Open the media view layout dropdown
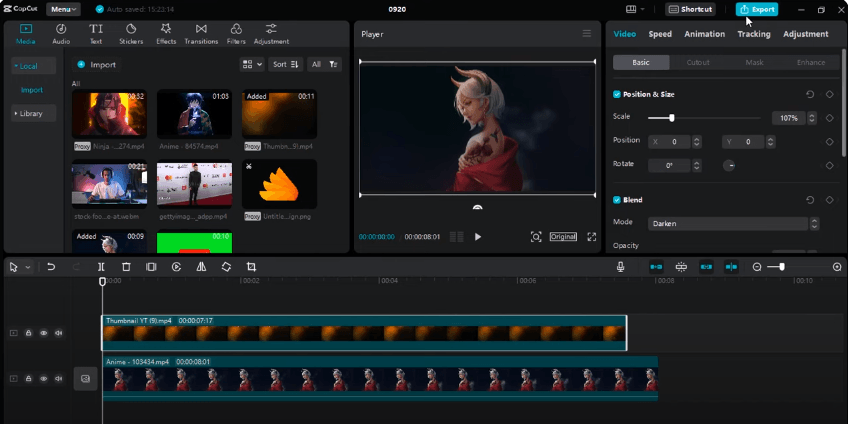Viewport: 848px width, 424px height. tap(252, 64)
